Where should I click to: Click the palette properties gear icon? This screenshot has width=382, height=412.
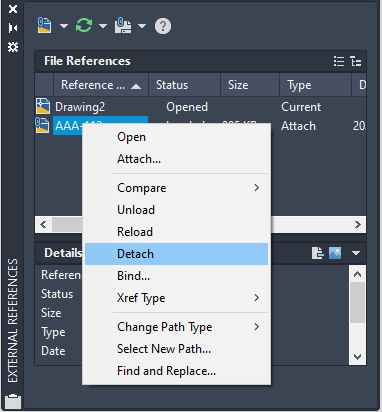pos(13,47)
